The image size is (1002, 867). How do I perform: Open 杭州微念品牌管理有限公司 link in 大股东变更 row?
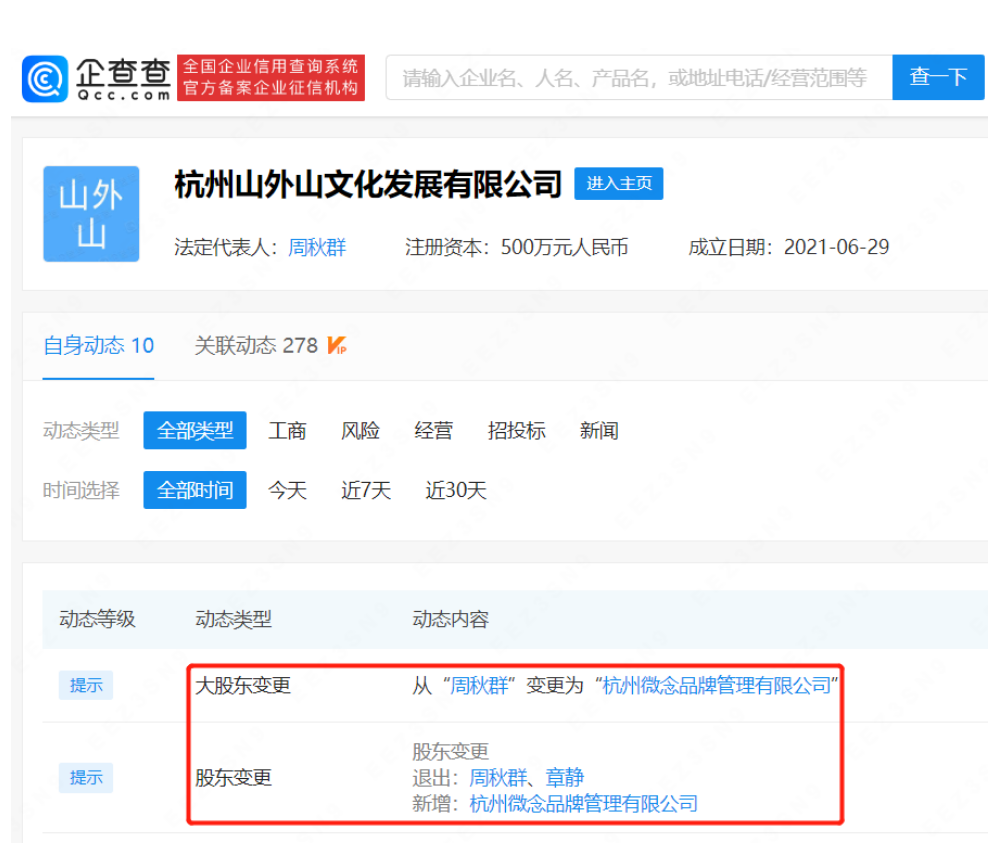tap(716, 686)
